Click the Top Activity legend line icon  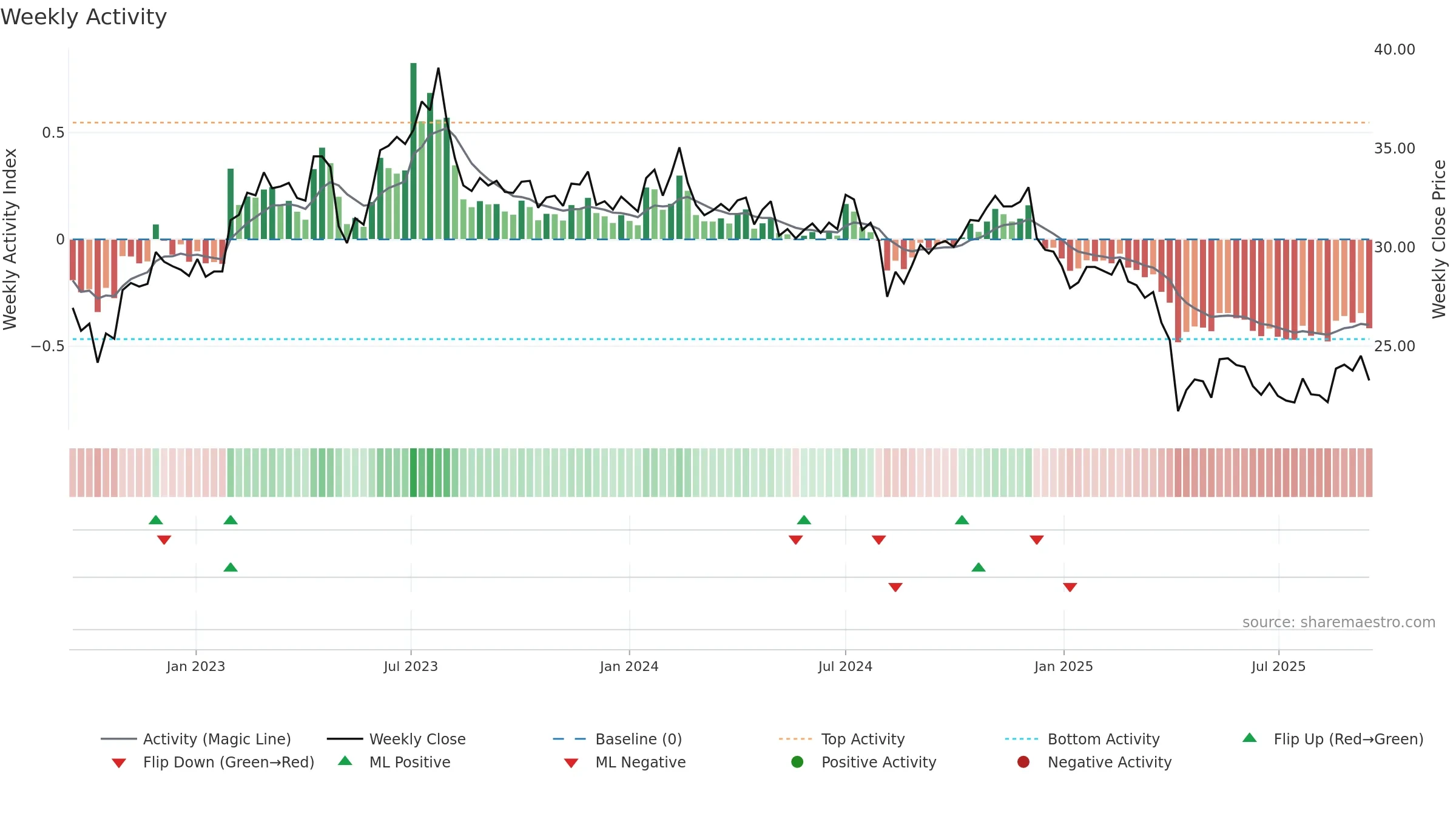coord(795,739)
